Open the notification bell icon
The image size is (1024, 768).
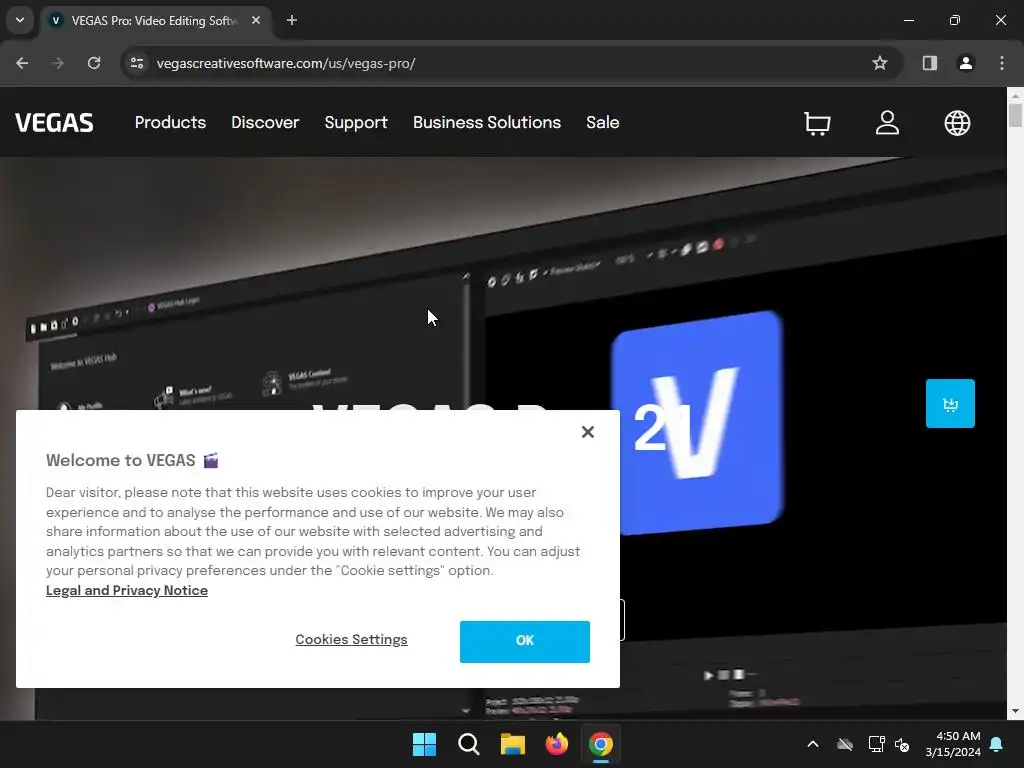996,744
